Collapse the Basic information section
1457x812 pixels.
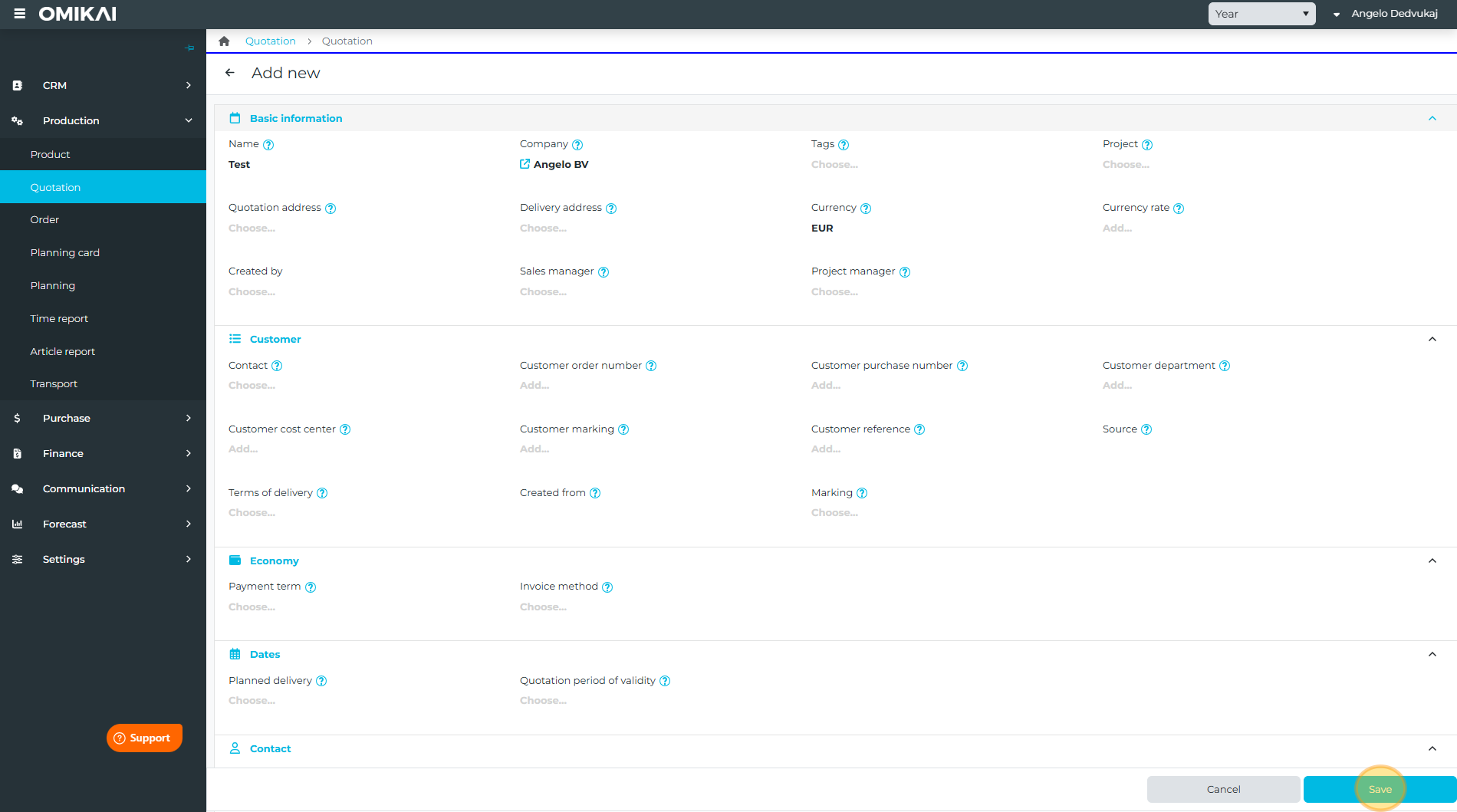coord(1432,118)
